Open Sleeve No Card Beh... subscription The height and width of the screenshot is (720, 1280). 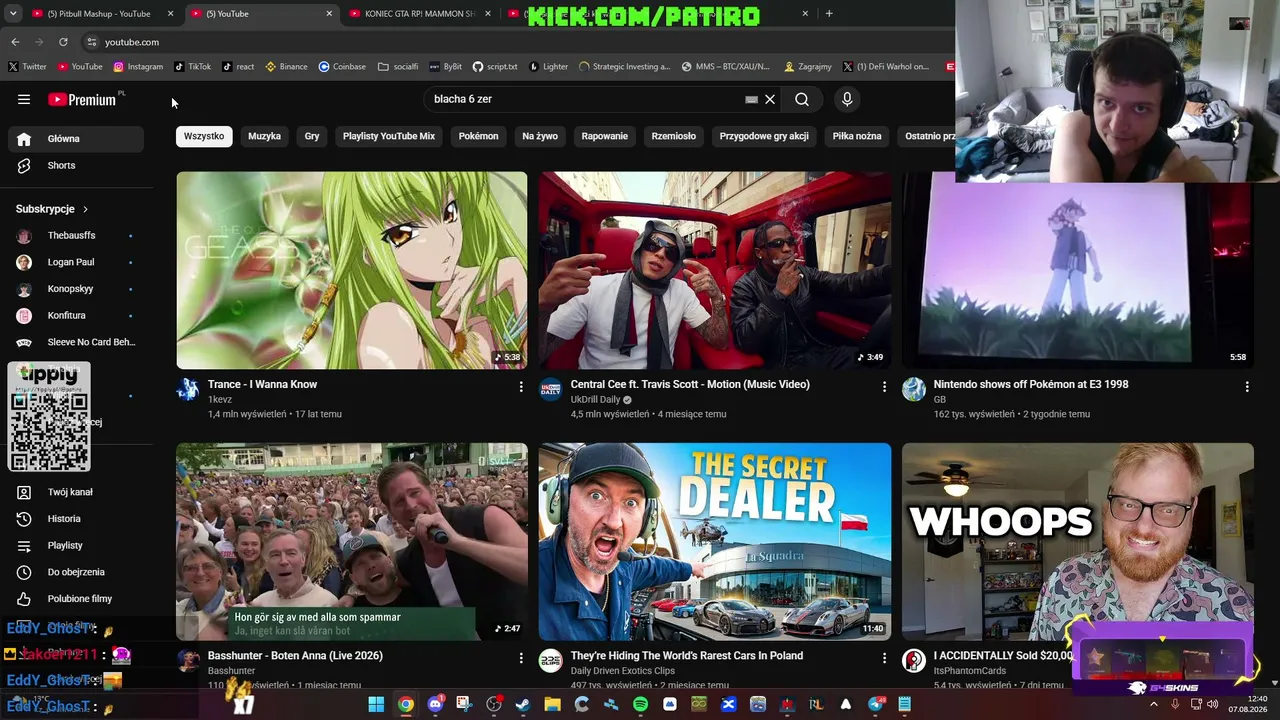[x=76, y=342]
